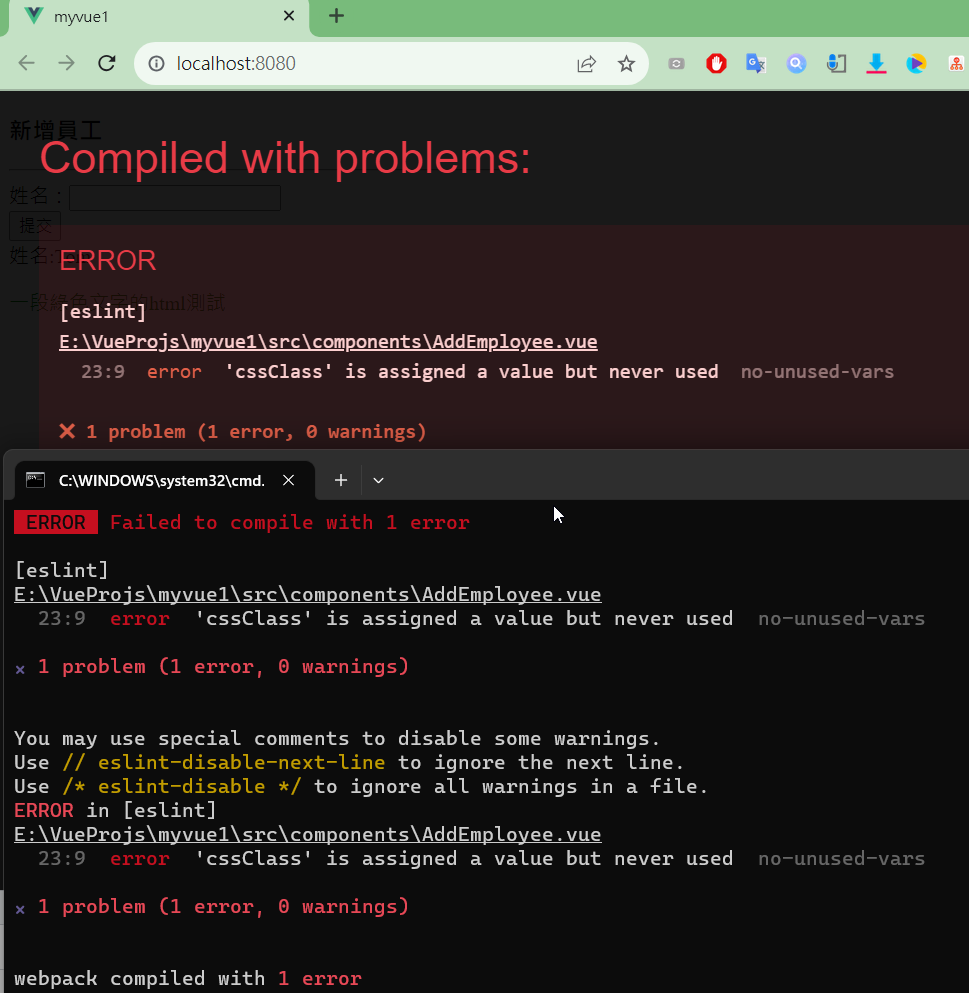Click 'Compiled with problems:' heading
This screenshot has height=993, width=969.
[x=285, y=158]
